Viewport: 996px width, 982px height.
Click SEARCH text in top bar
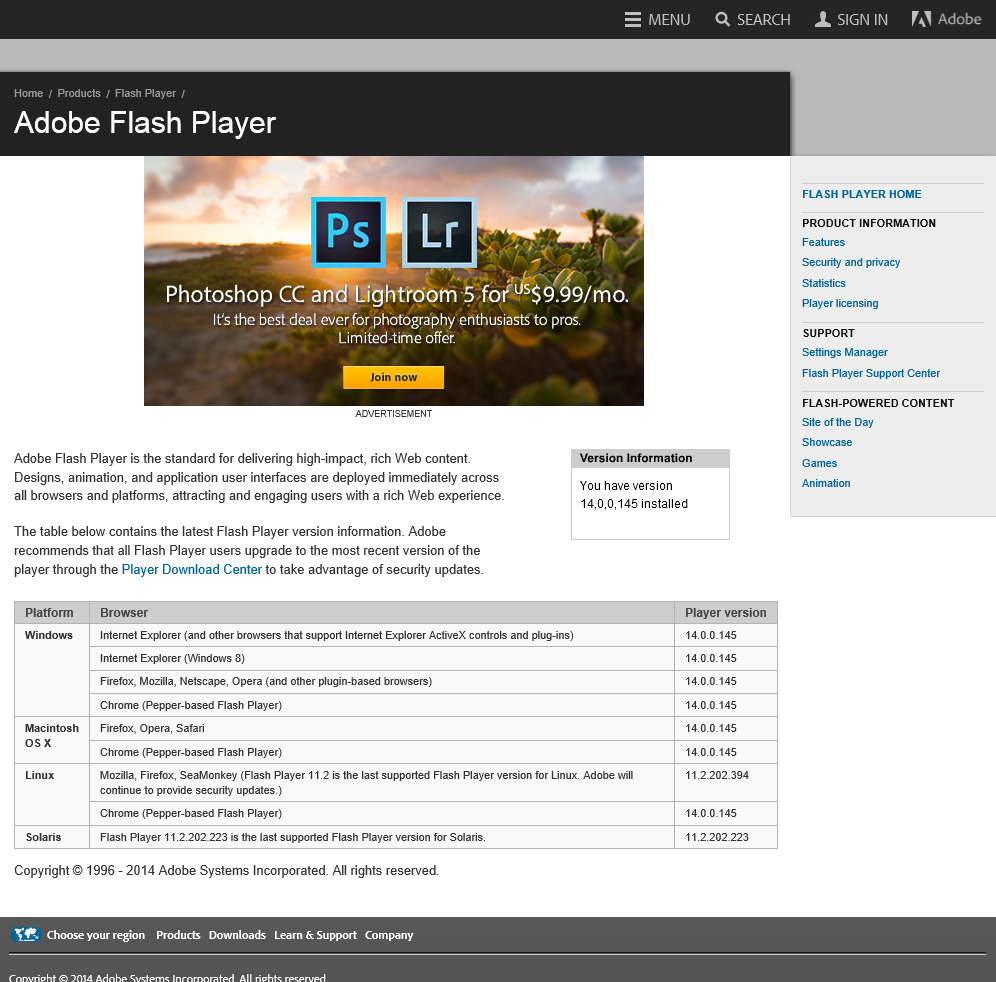(764, 20)
